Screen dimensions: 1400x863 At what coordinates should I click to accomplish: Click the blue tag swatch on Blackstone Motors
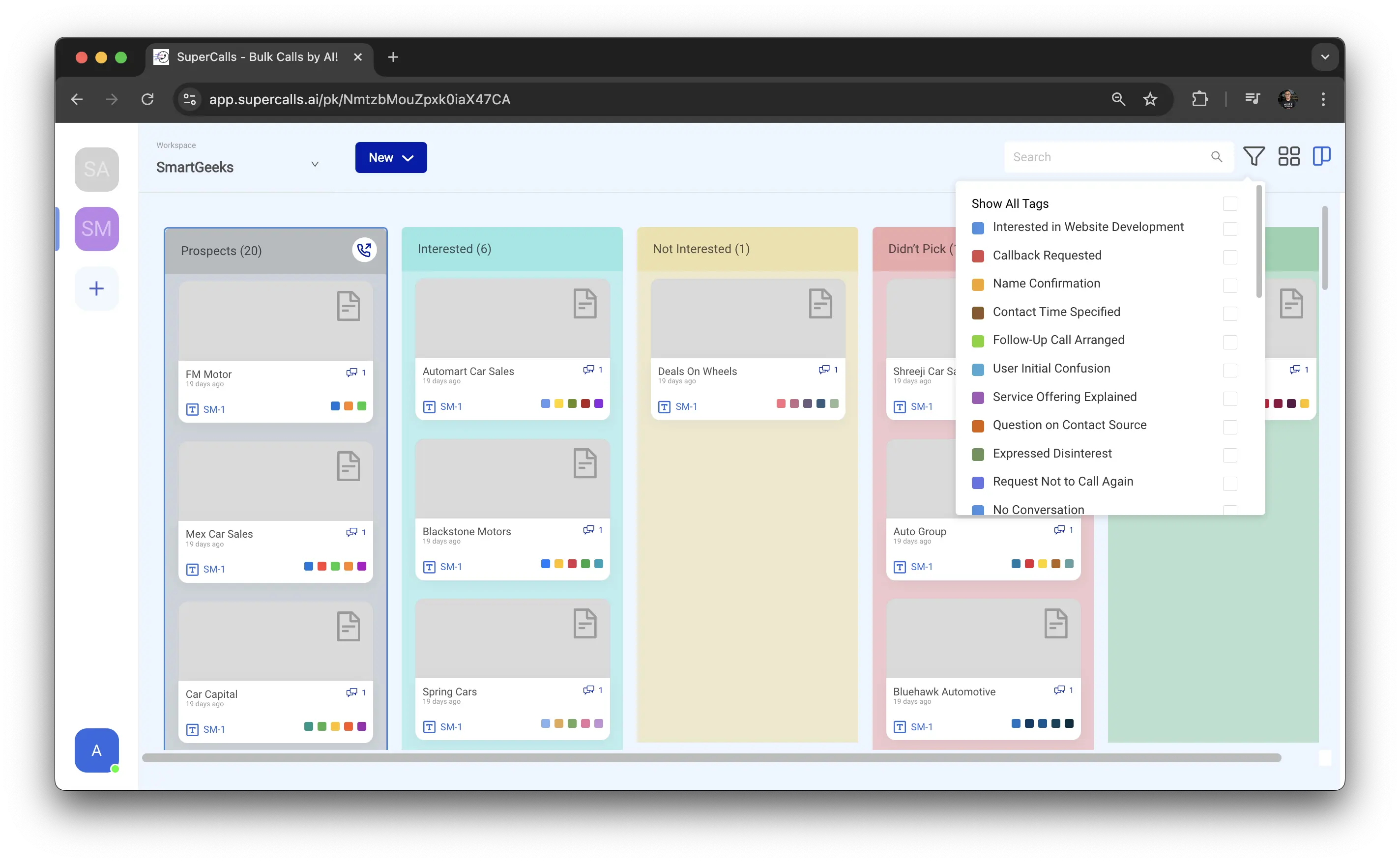(545, 564)
